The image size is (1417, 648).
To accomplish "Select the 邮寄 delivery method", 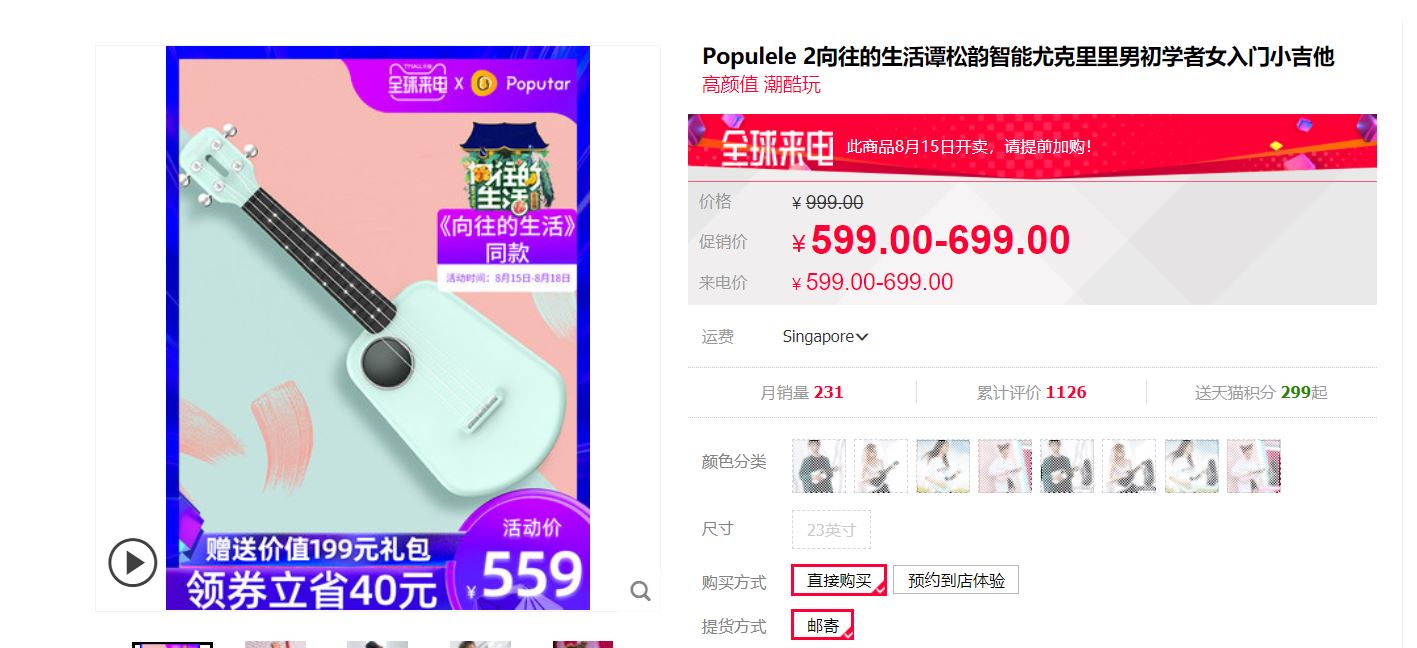I will 822,625.
